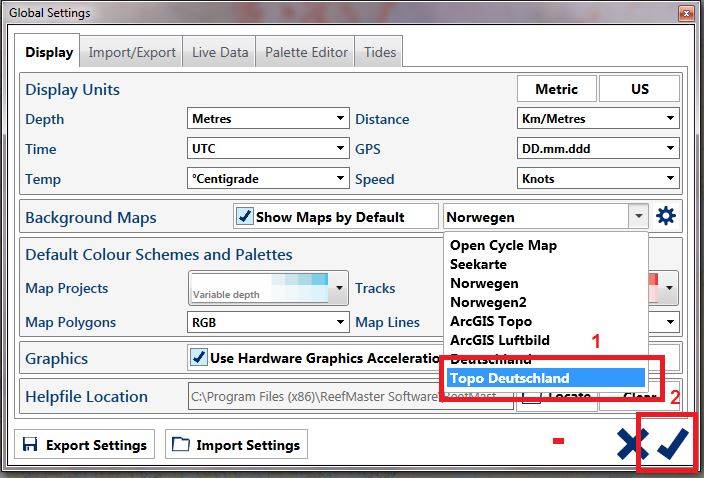Switch to the Tides tab
The width and height of the screenshot is (704, 478).
379,52
